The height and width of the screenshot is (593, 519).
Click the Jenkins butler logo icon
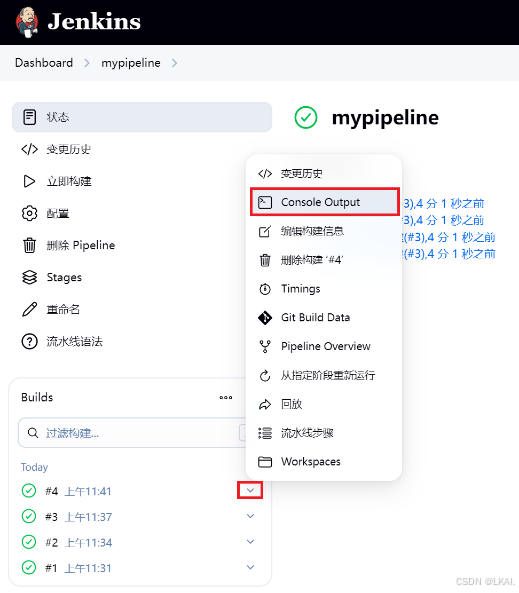pyautogui.click(x=27, y=23)
